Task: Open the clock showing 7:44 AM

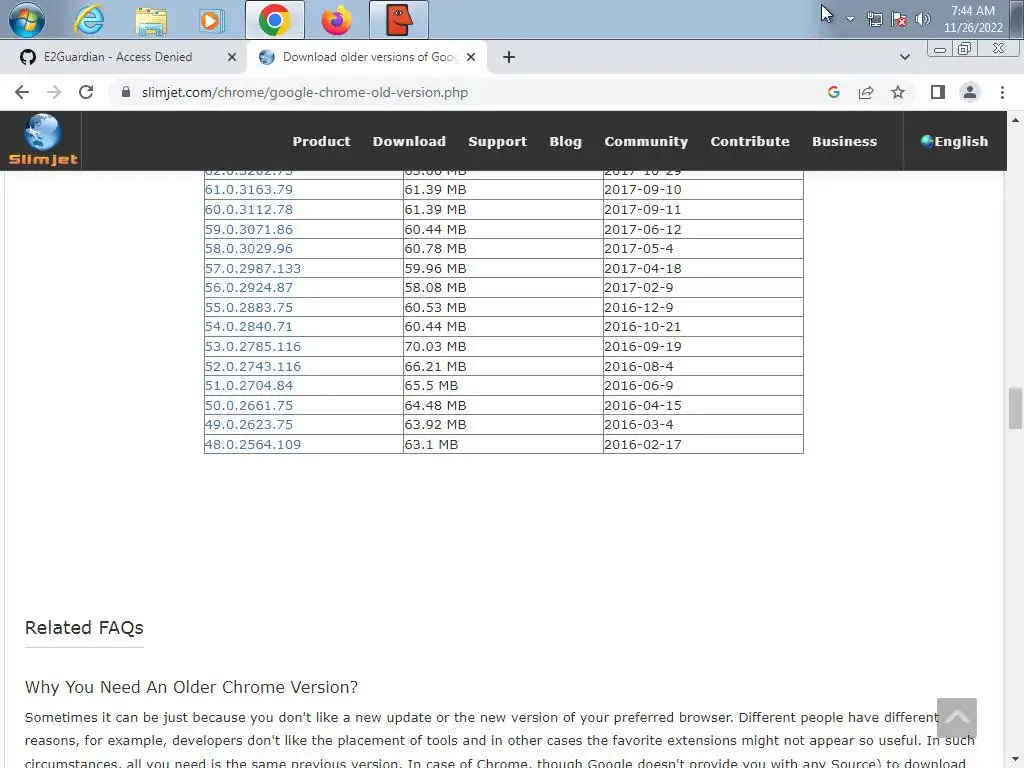Action: point(972,19)
